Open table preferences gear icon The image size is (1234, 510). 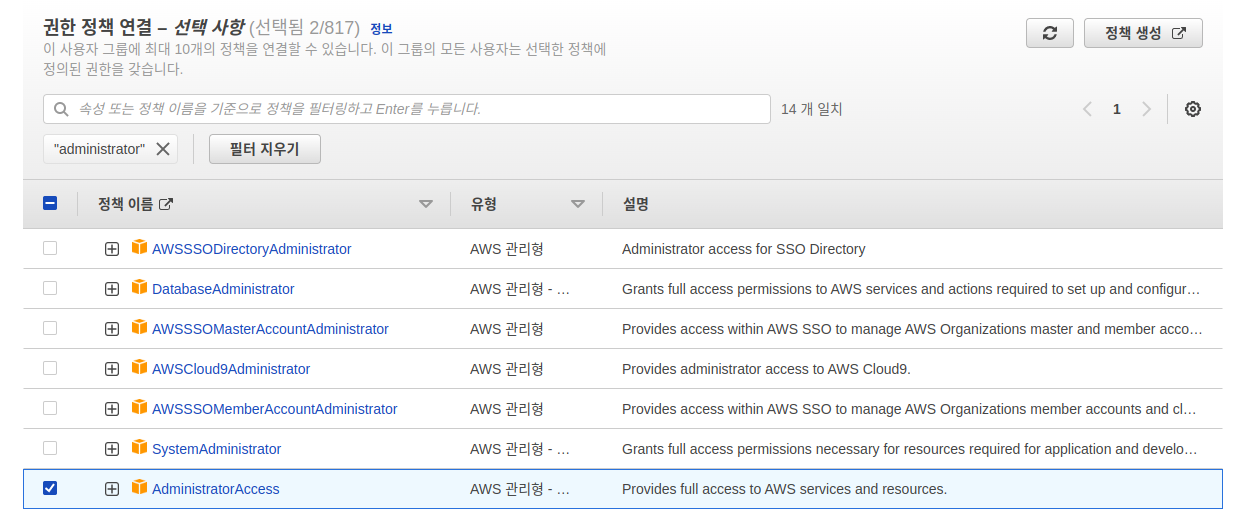pos(1192,109)
